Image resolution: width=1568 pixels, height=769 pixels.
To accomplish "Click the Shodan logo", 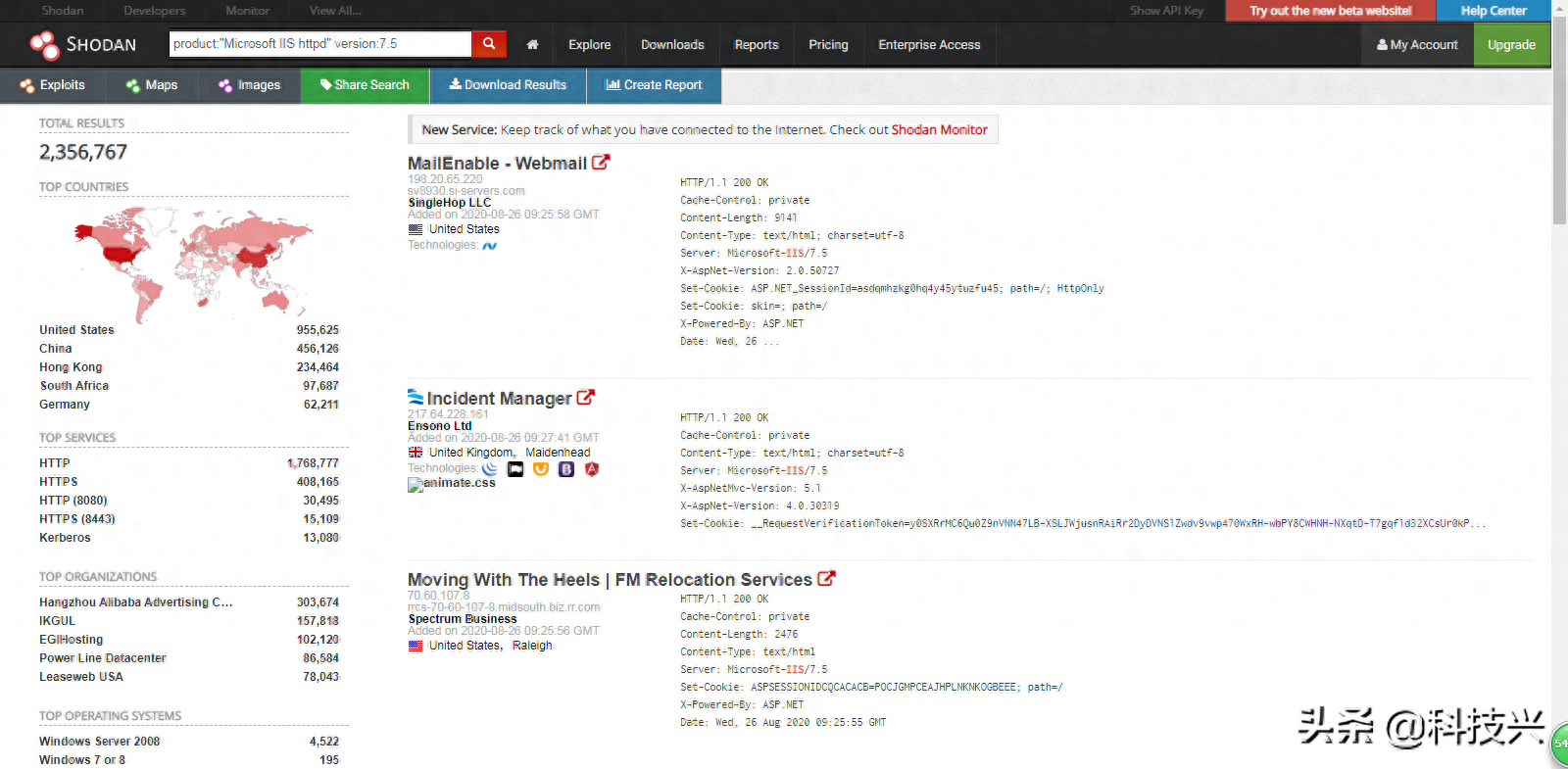I will (83, 45).
